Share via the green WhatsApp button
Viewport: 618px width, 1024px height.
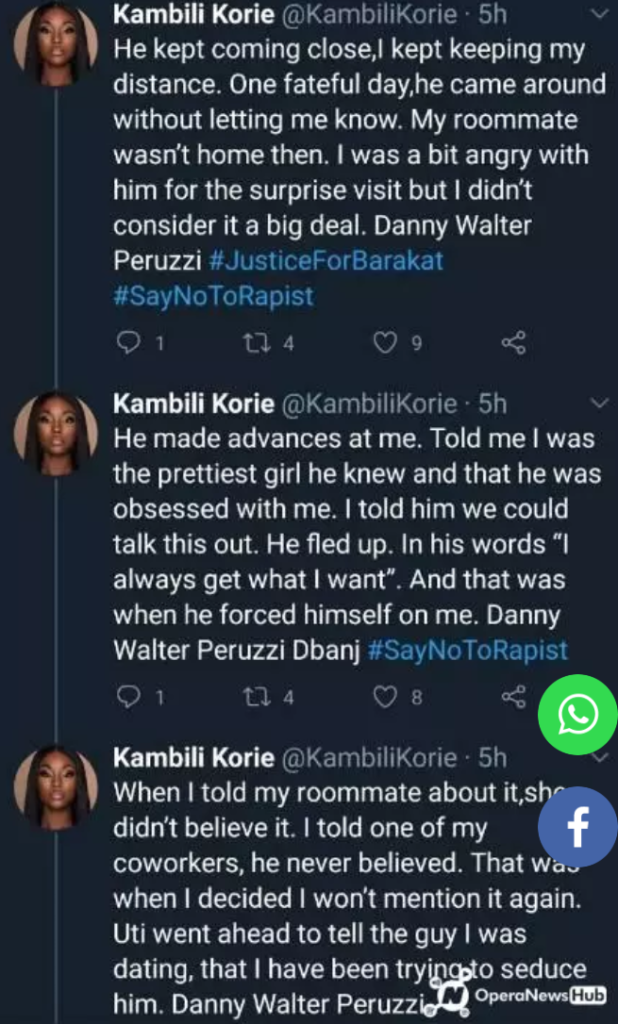(578, 715)
